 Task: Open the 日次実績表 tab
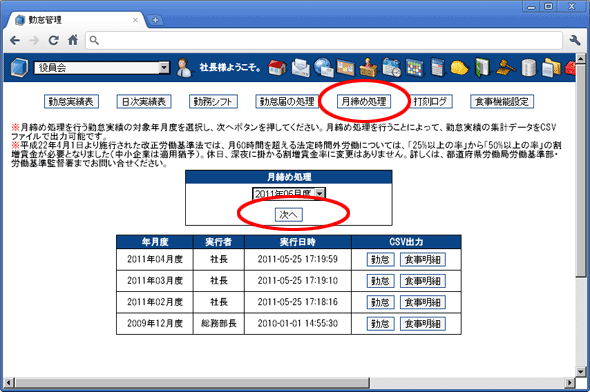pyautogui.click(x=144, y=102)
